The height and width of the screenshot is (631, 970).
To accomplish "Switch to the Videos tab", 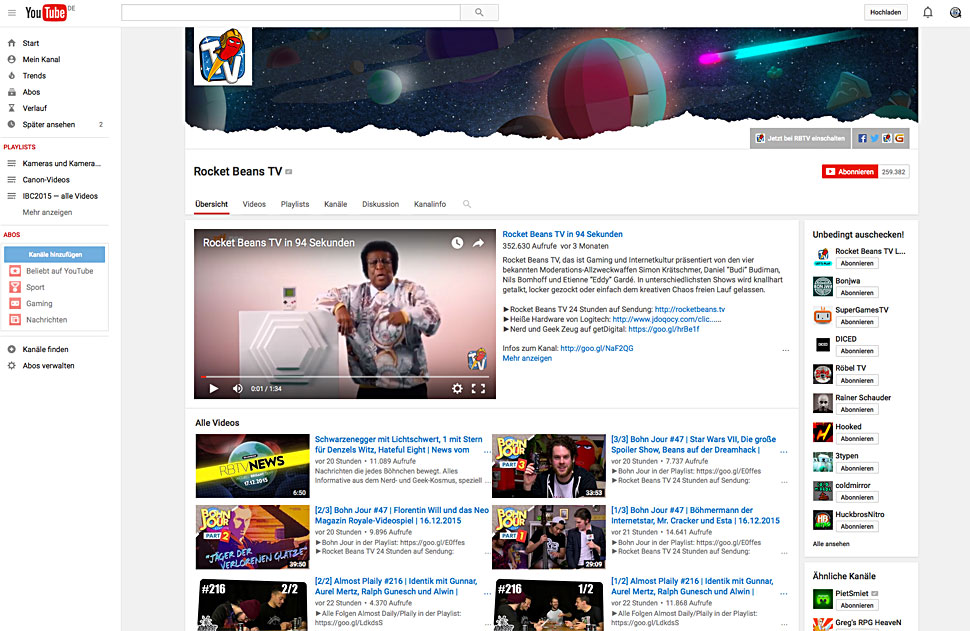I will [x=254, y=204].
